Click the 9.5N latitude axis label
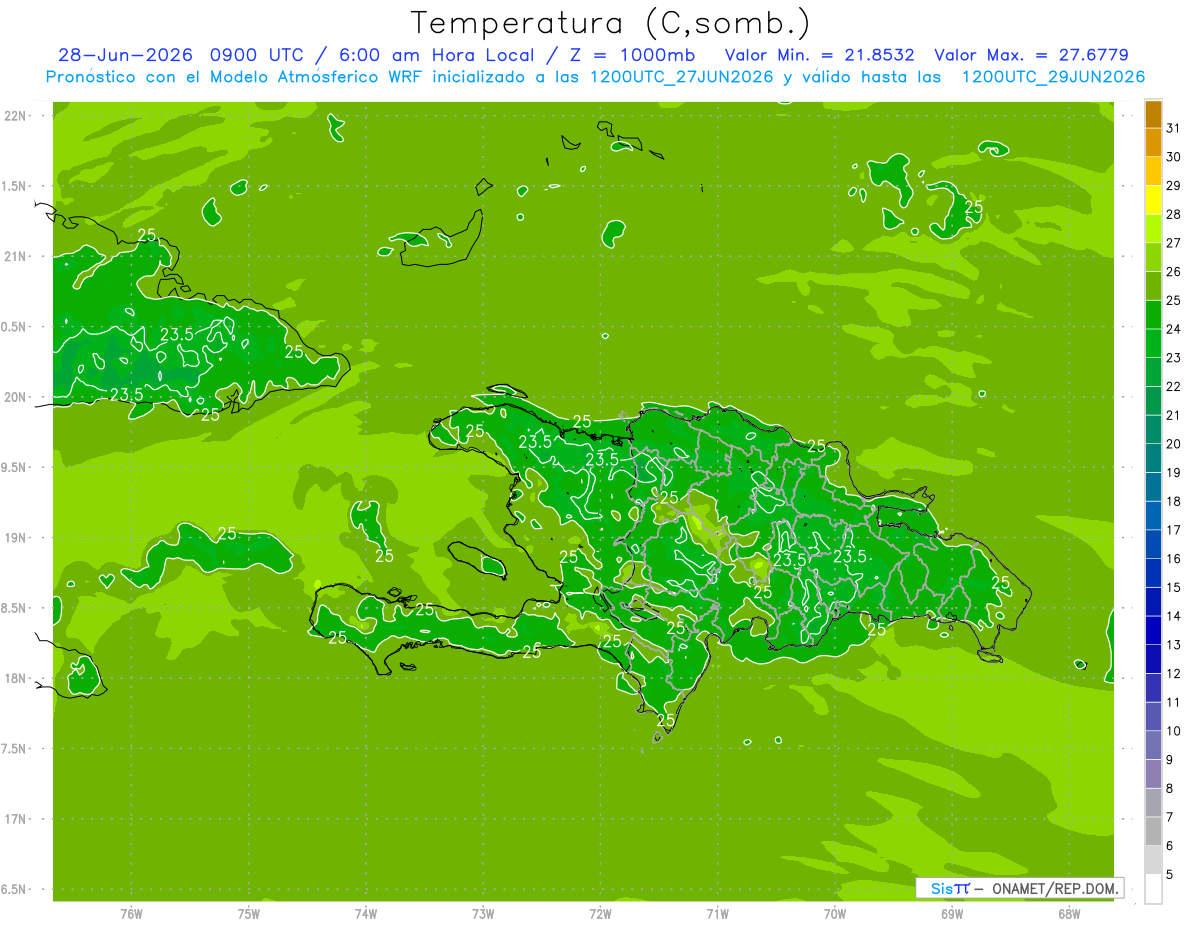The image size is (1200, 927). [x=14, y=467]
